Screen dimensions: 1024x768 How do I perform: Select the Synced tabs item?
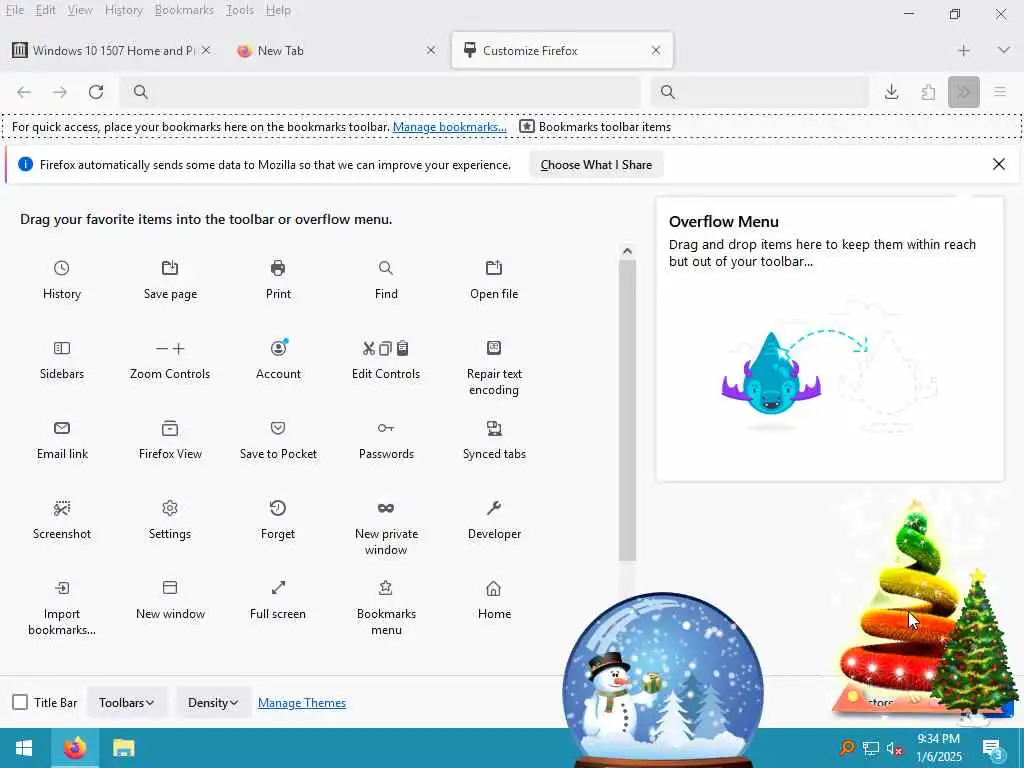tap(494, 440)
